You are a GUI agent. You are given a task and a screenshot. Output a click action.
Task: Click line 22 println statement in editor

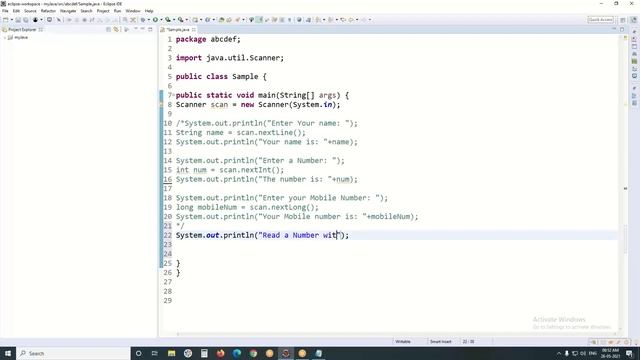(x=262, y=235)
